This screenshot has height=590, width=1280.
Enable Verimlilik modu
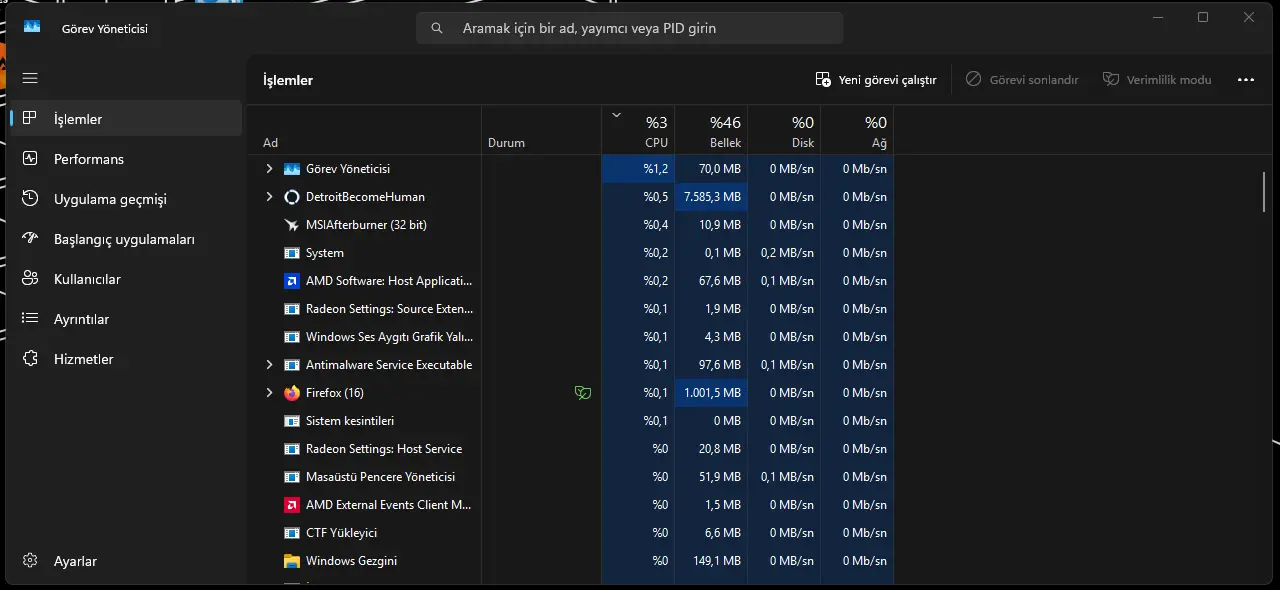(1157, 80)
